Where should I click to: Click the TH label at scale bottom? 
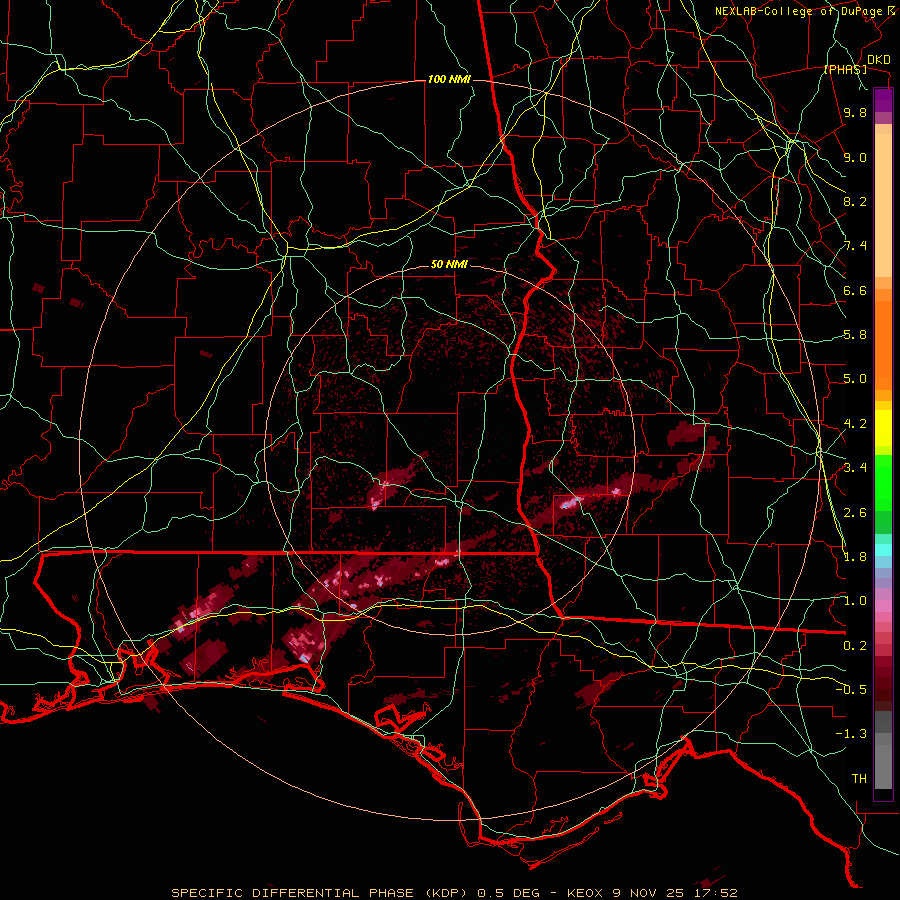859,779
